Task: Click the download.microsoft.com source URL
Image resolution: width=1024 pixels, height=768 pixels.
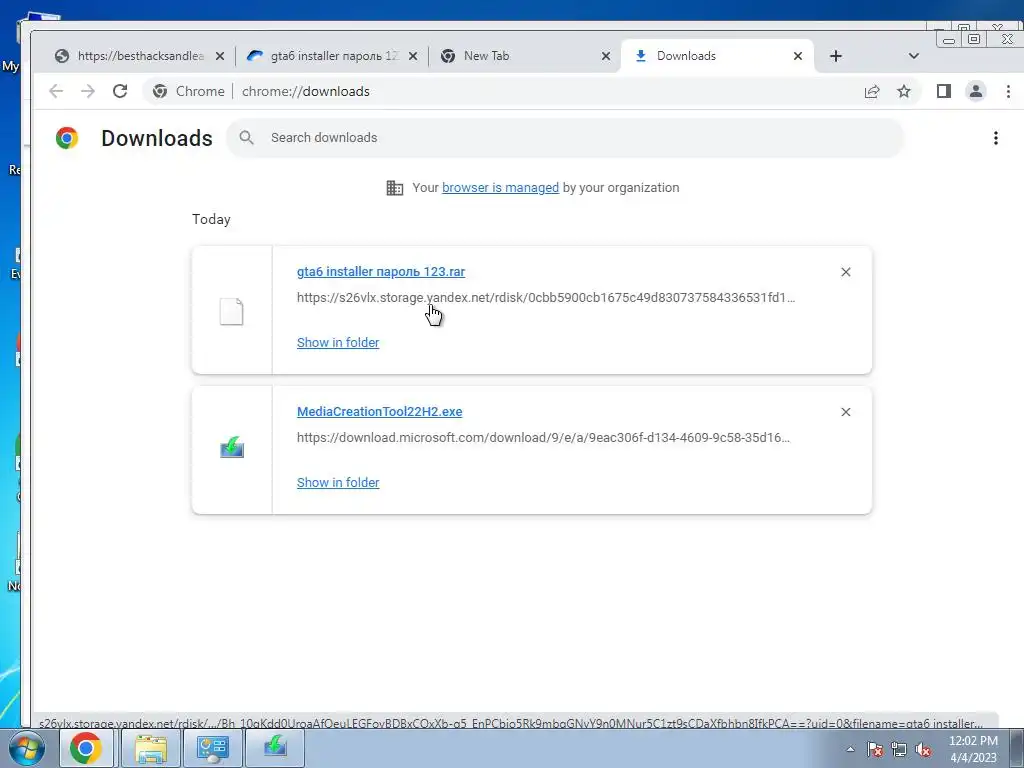Action: 543,438
